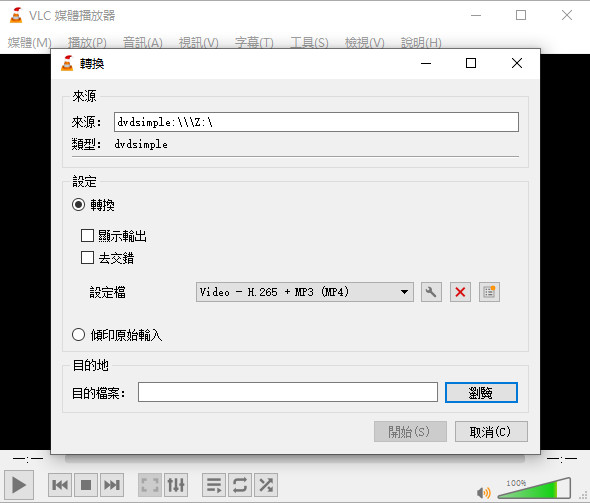Create a new profile icon button
Screen dimensions: 590x503
coord(489,292)
